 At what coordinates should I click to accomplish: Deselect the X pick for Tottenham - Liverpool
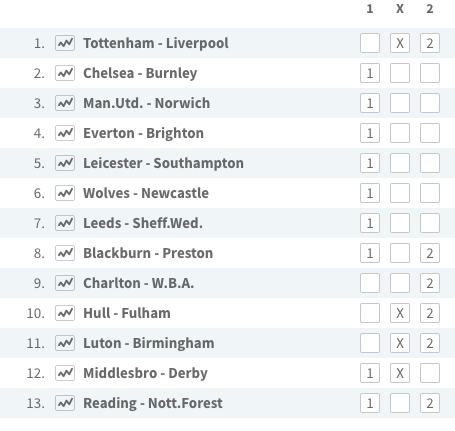400,43
